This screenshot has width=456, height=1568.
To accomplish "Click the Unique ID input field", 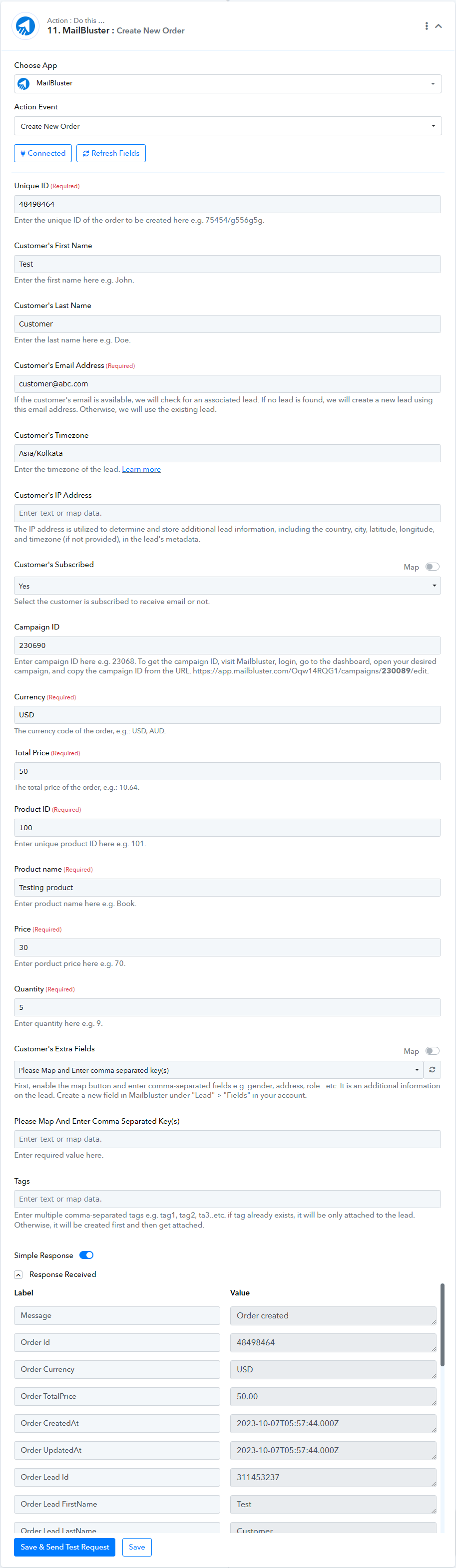I will pos(228,204).
